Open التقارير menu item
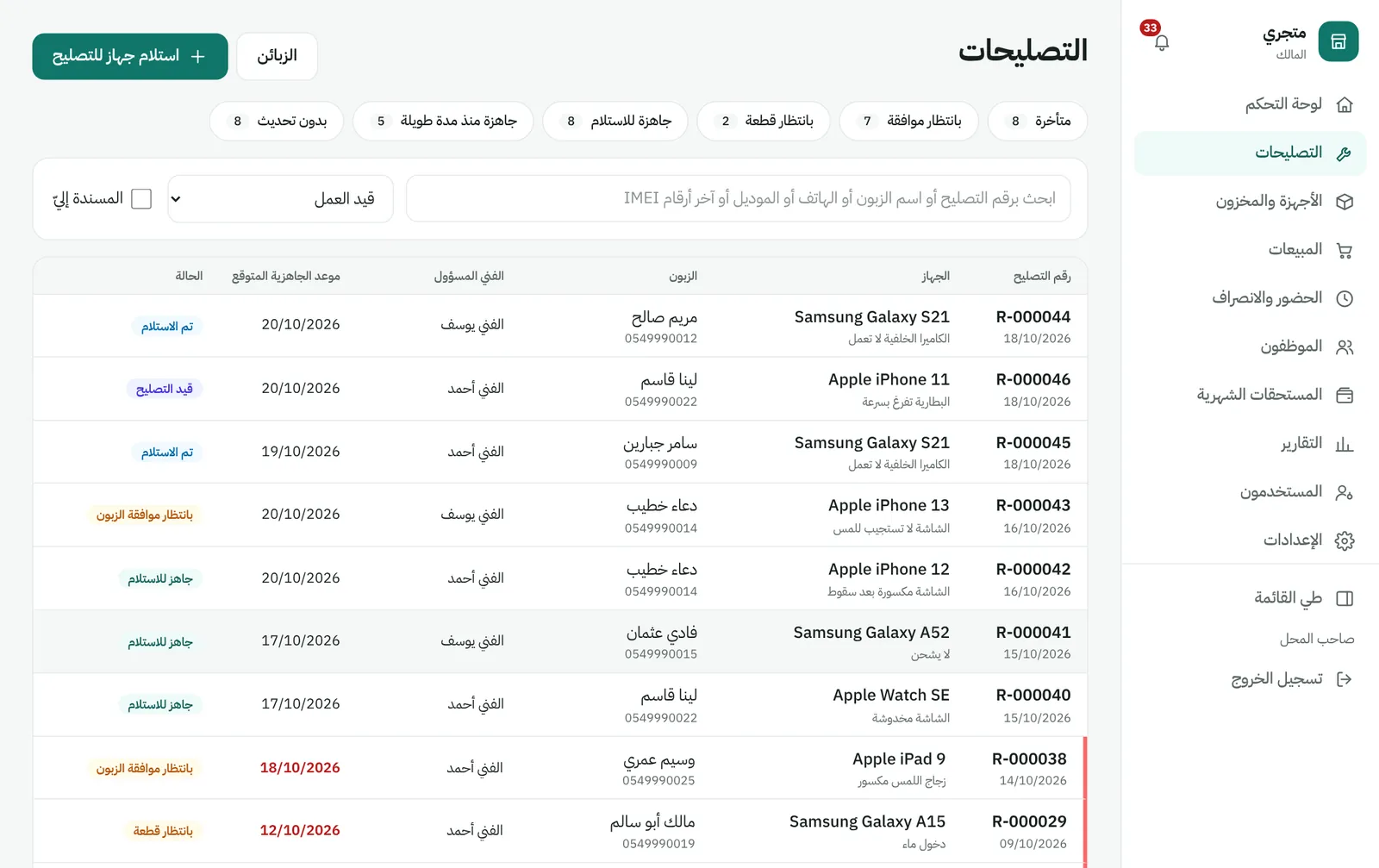 (1250, 444)
